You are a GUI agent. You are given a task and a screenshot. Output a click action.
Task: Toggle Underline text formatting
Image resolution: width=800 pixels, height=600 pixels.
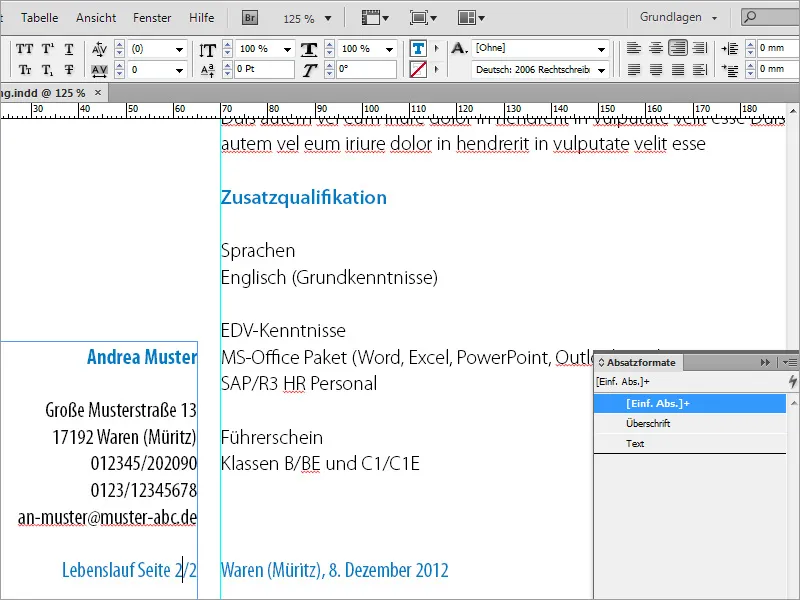click(x=69, y=49)
